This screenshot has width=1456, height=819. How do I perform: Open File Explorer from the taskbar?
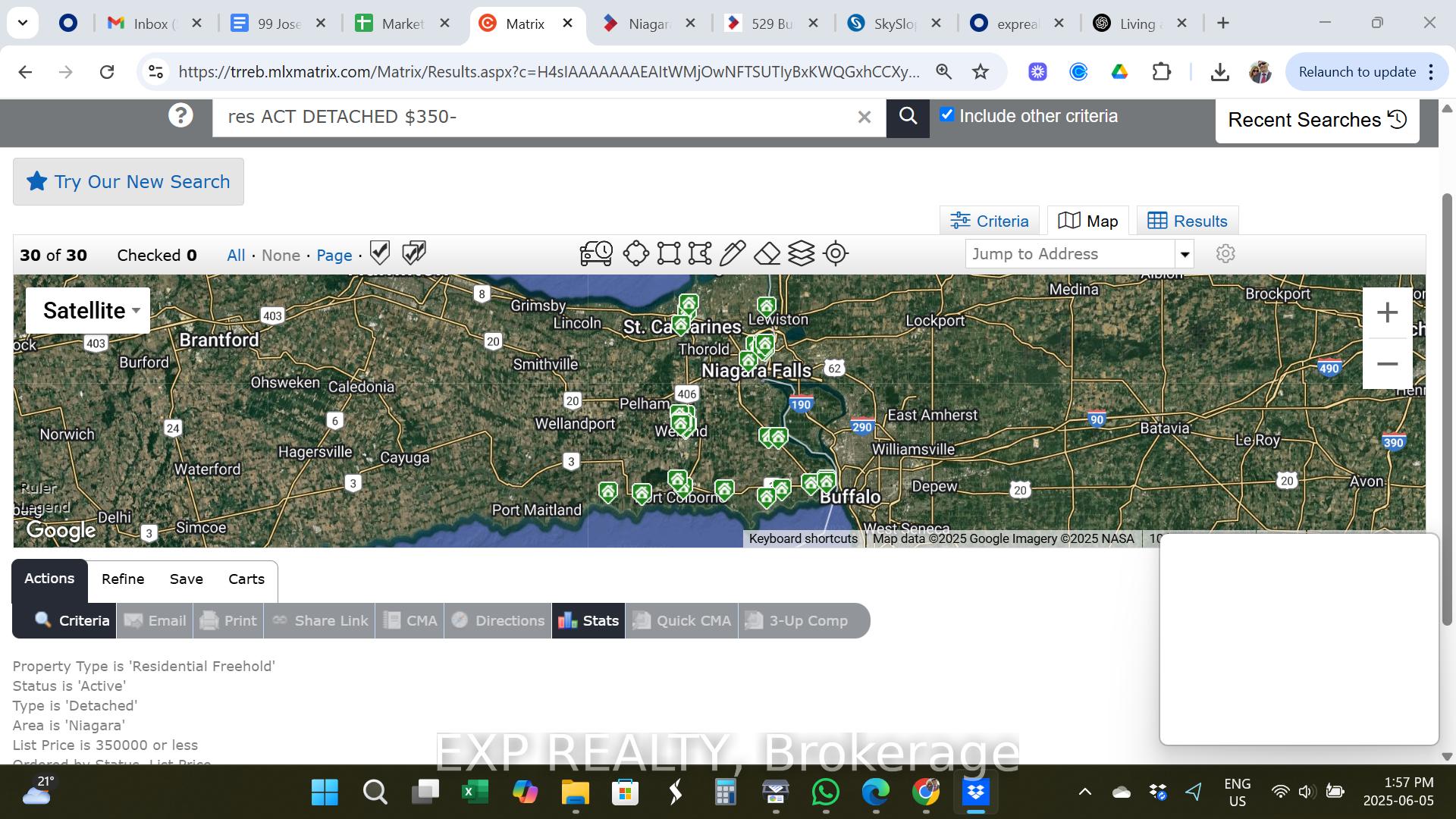click(x=576, y=792)
